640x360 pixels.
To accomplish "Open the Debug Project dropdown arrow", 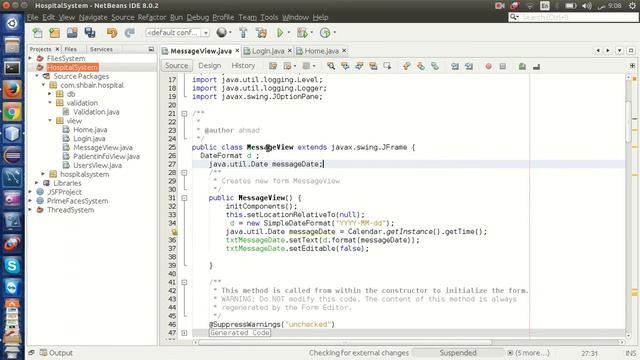I will point(312,32).
